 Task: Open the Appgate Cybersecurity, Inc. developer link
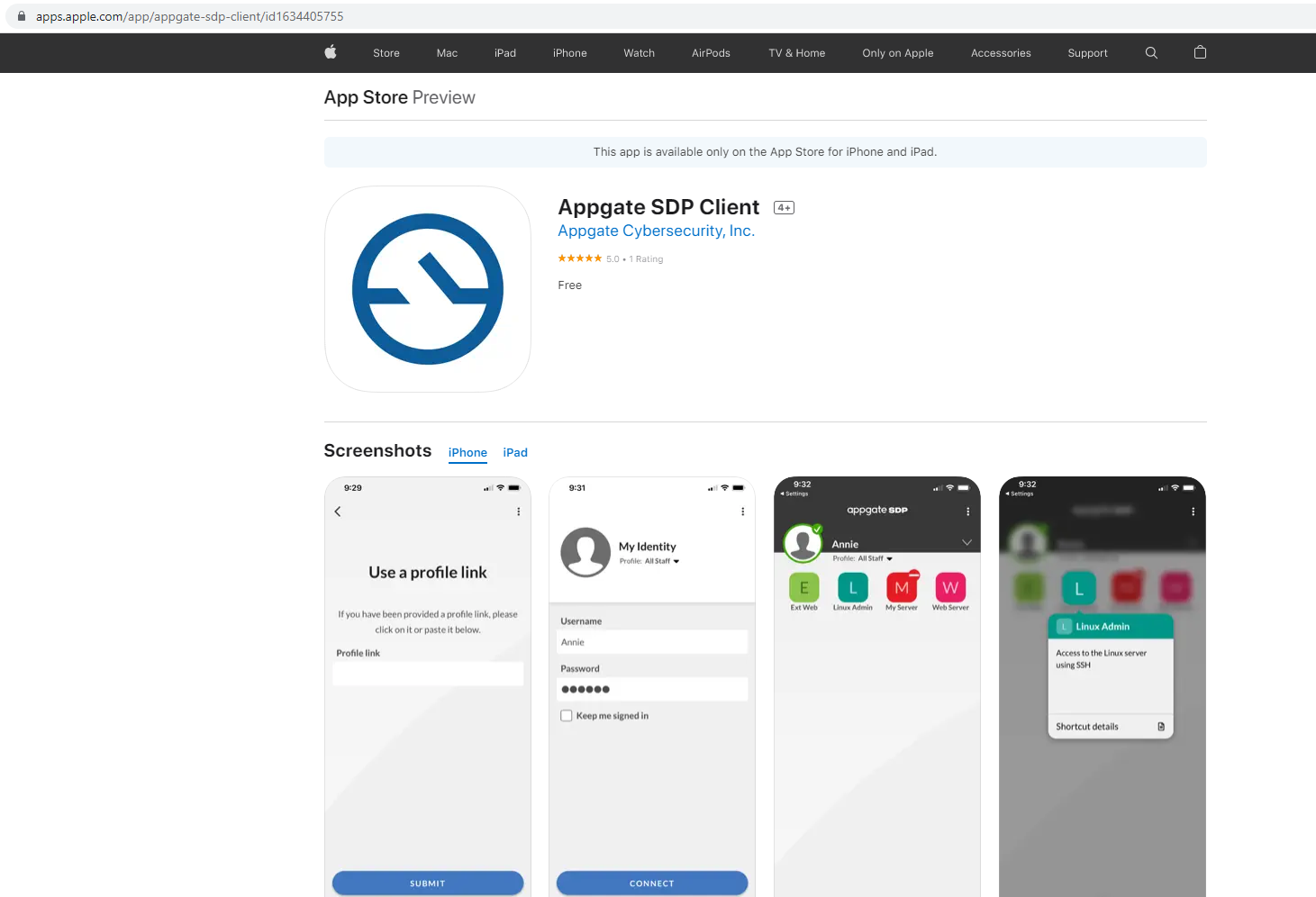pyautogui.click(x=656, y=231)
